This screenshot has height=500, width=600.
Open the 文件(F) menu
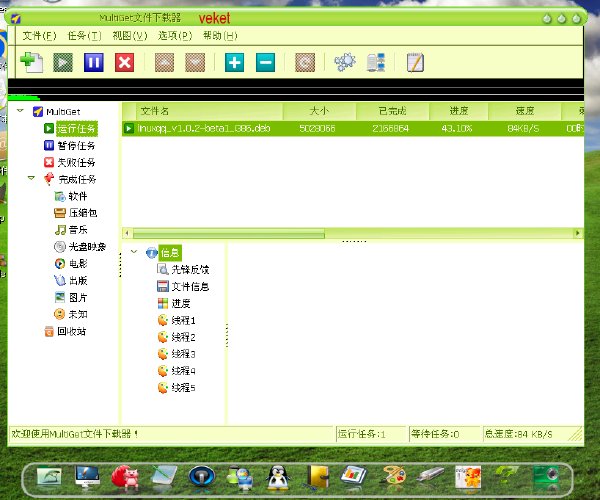[39, 36]
